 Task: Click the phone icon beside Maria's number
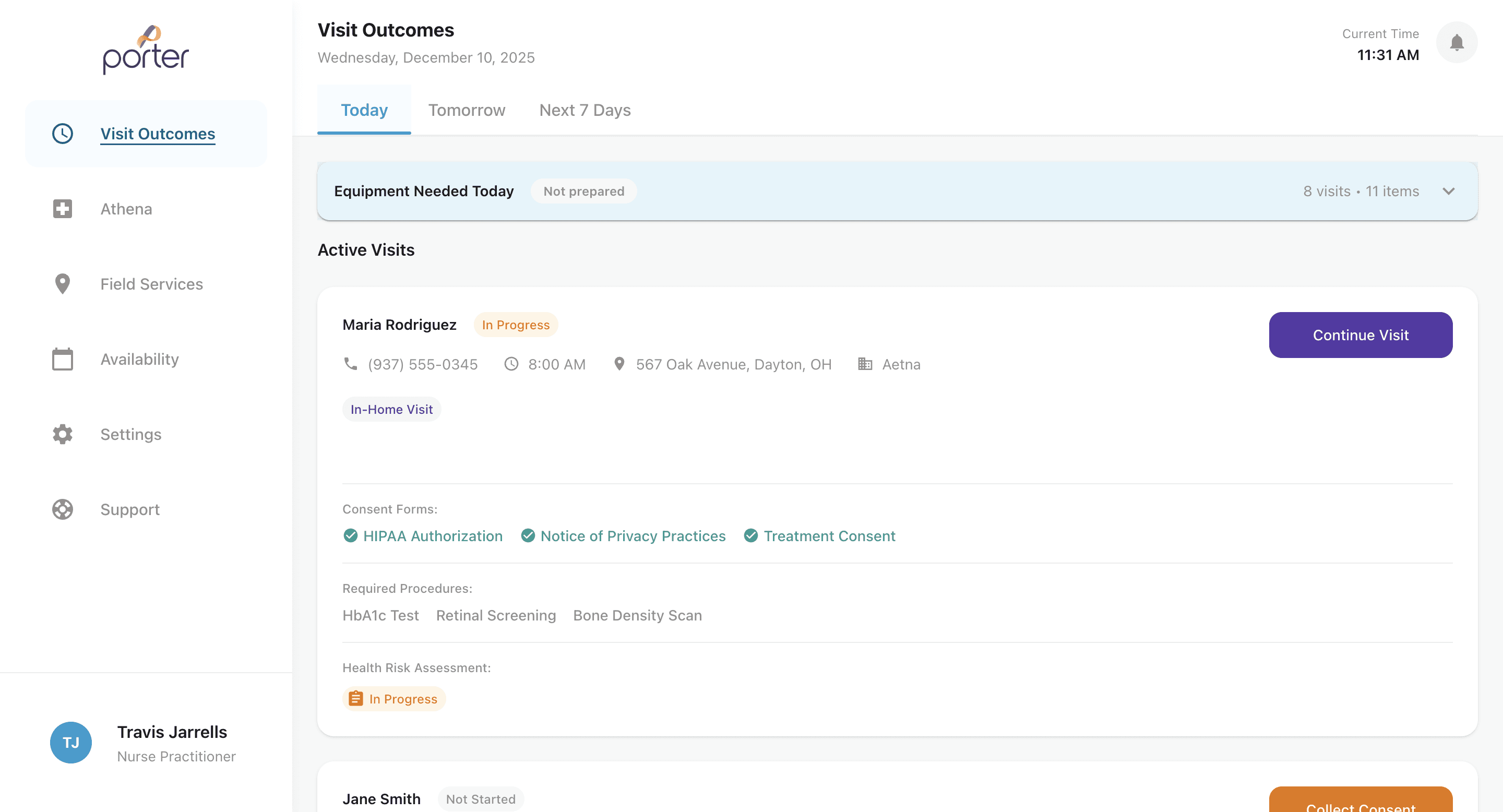pyautogui.click(x=350, y=364)
